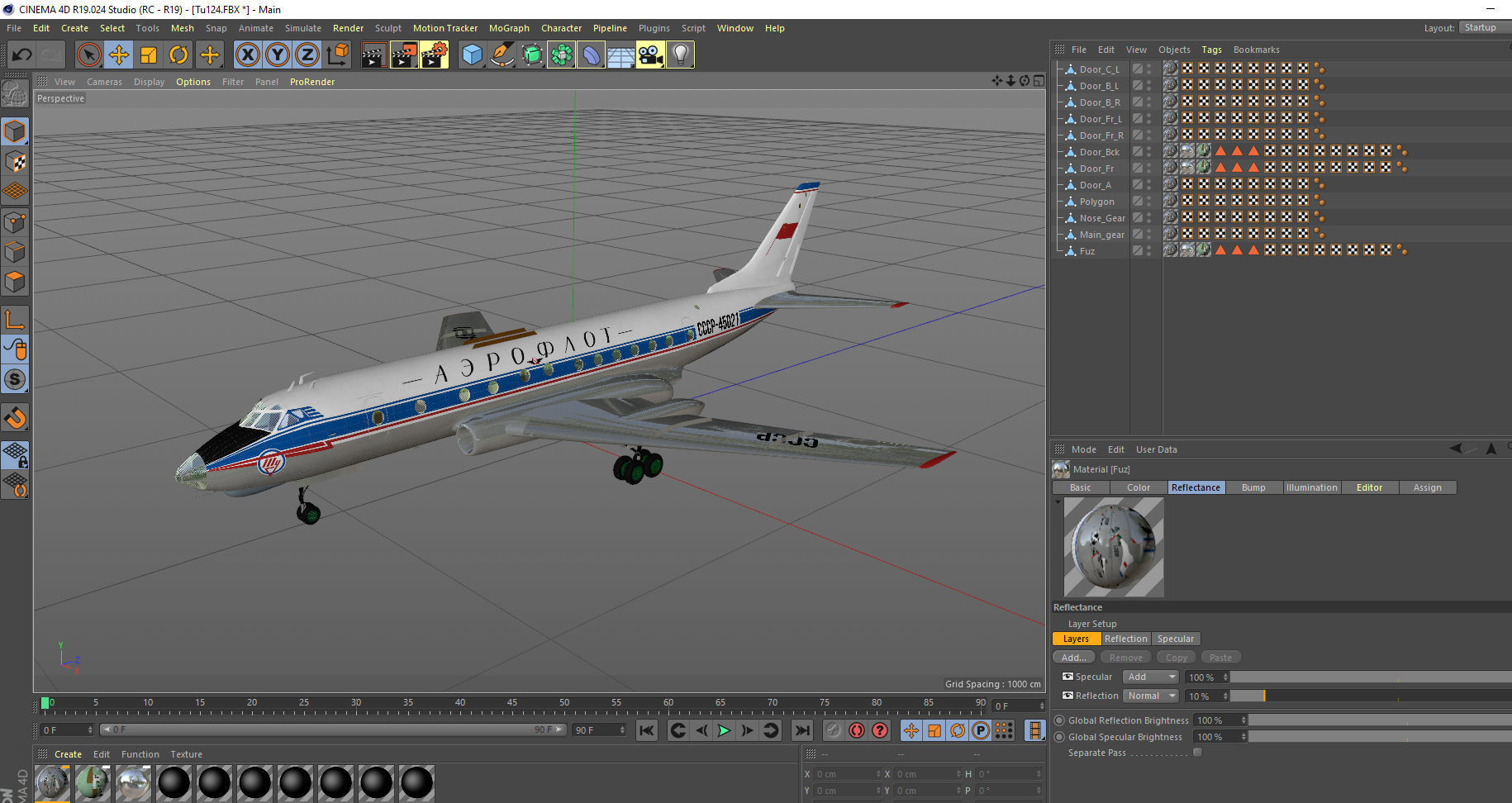Toggle Z axis lock
1512x803 pixels.
[x=307, y=55]
